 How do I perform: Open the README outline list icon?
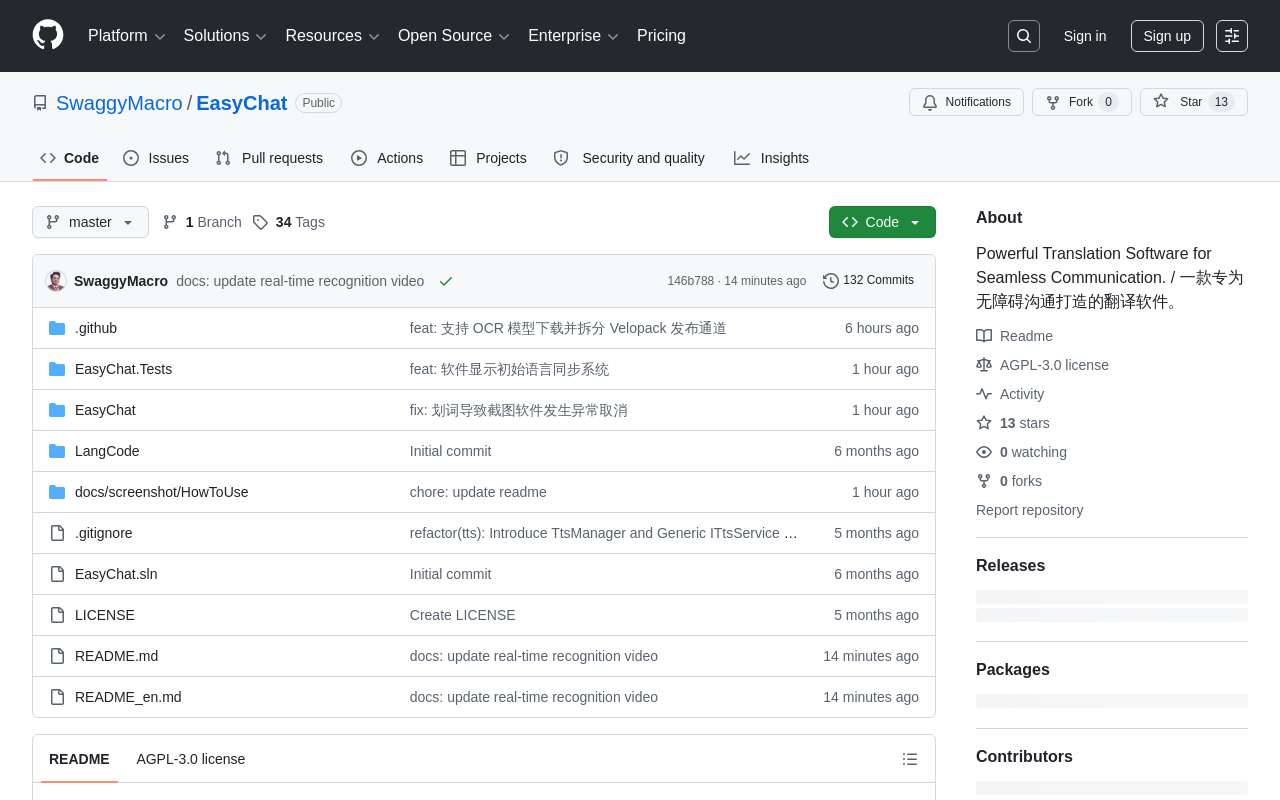(910, 759)
